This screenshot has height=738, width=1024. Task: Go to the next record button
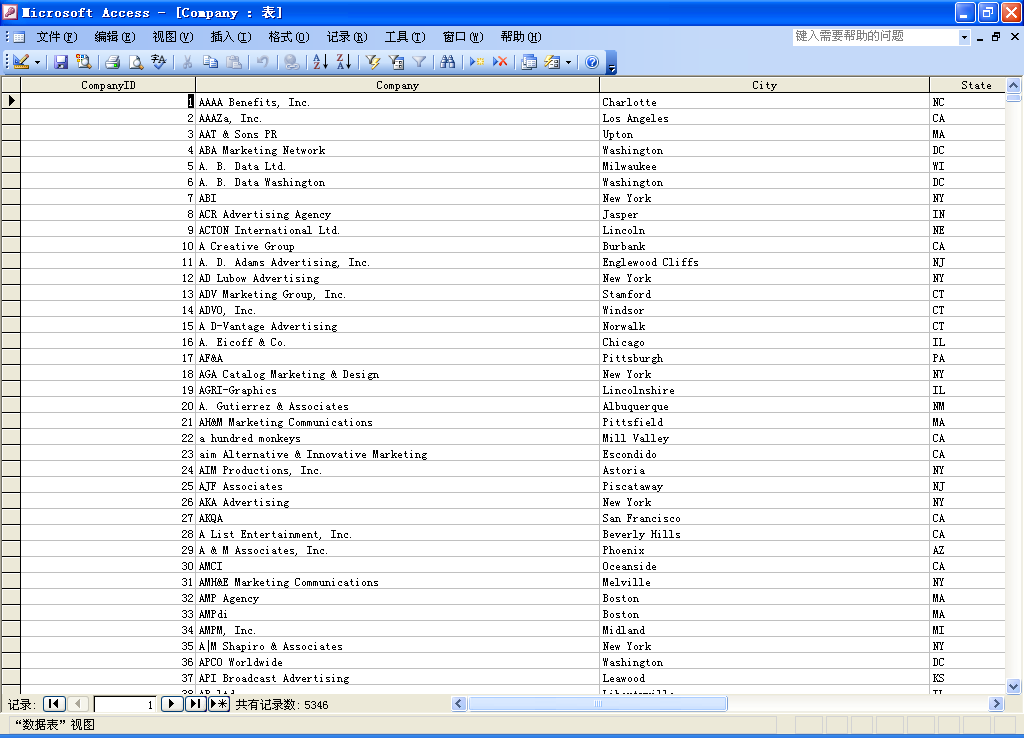coord(171,704)
